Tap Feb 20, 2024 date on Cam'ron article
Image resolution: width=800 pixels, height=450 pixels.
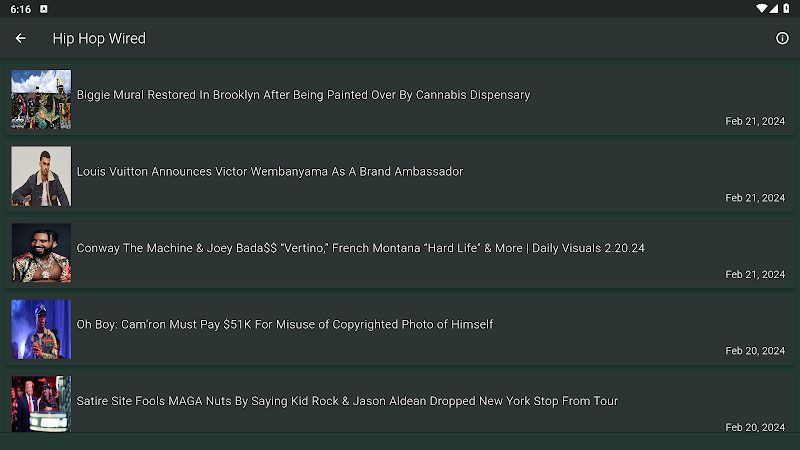click(x=755, y=351)
